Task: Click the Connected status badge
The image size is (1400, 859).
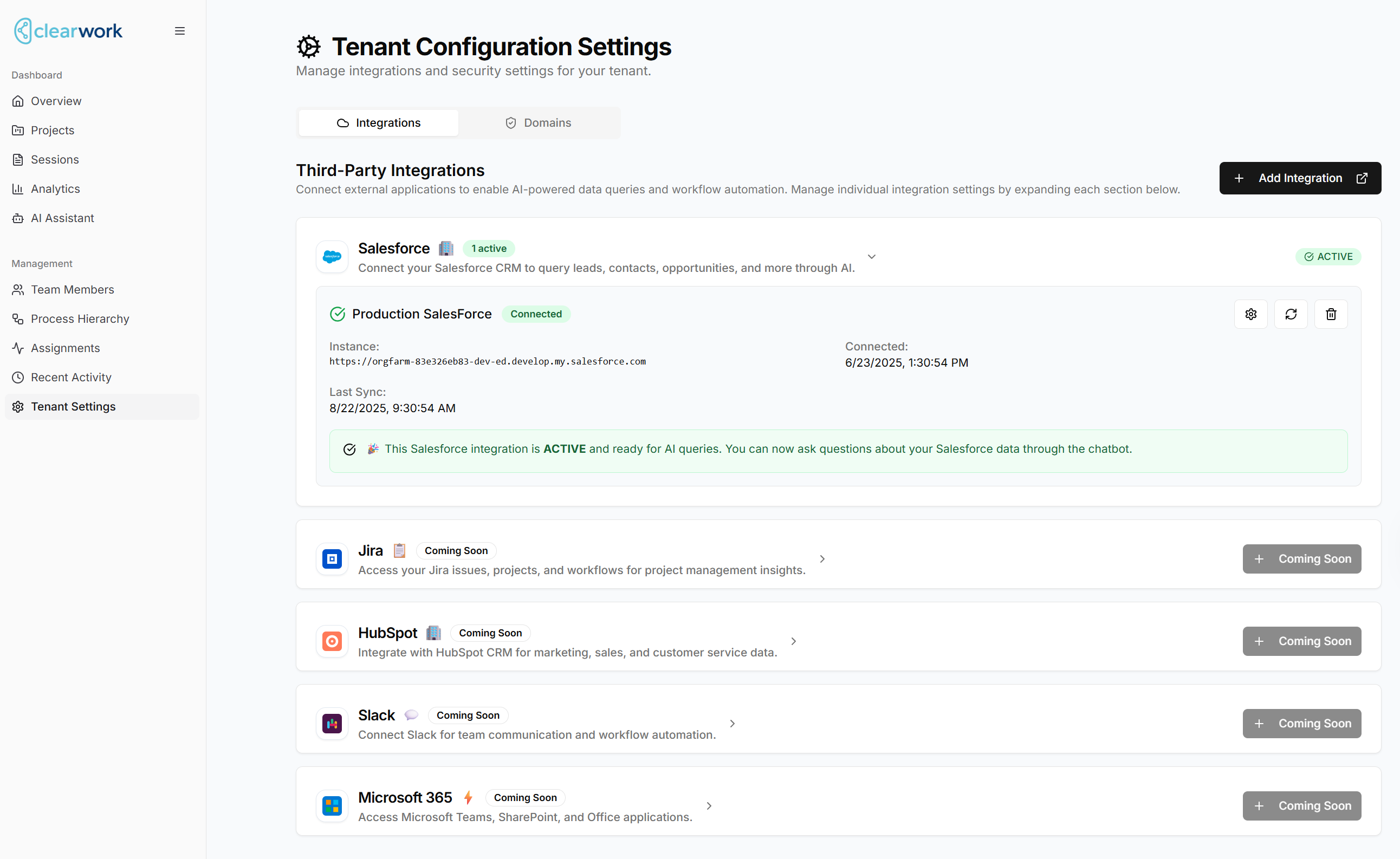Action: point(536,314)
